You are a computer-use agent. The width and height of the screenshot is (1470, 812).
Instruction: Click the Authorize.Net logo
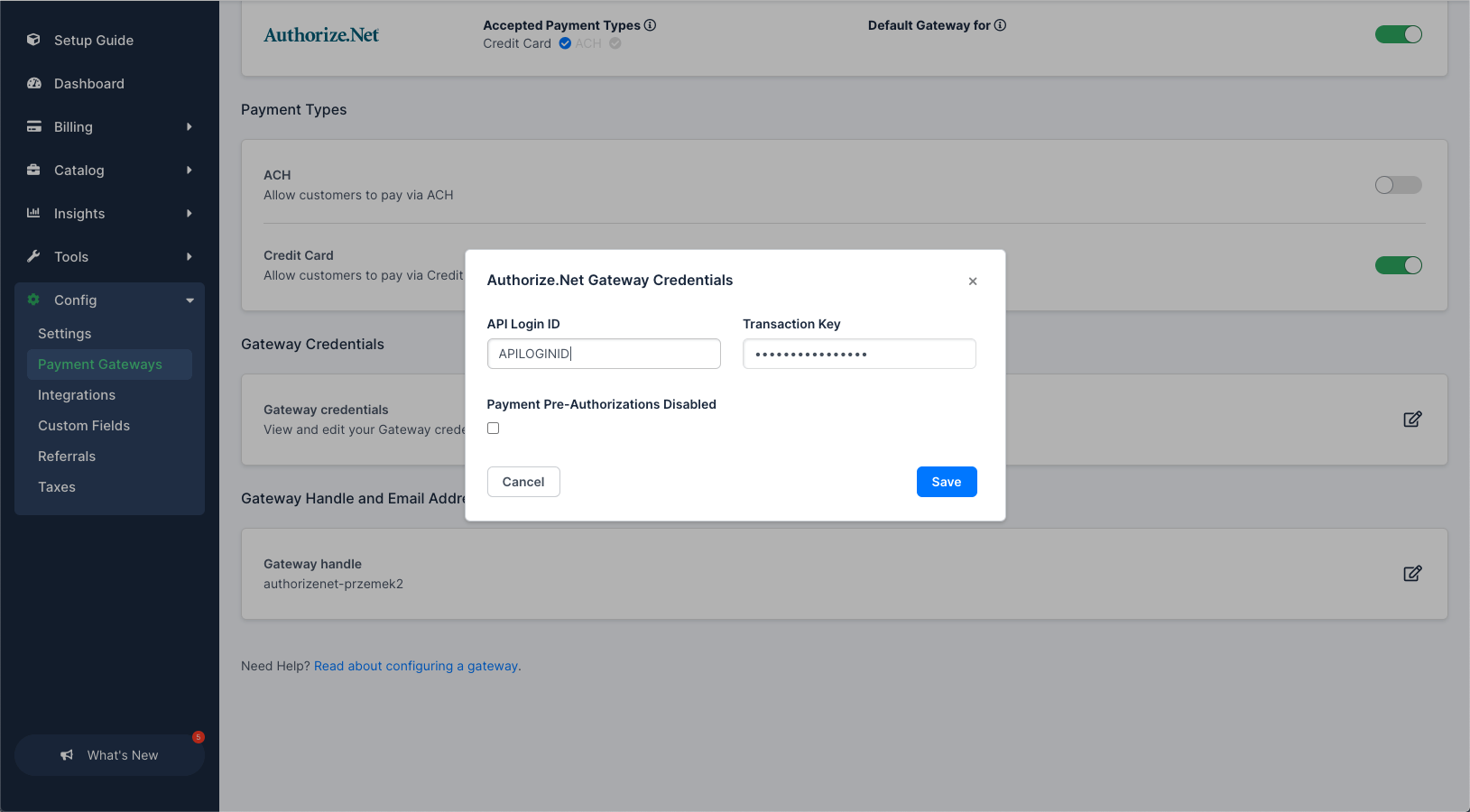coord(321,35)
